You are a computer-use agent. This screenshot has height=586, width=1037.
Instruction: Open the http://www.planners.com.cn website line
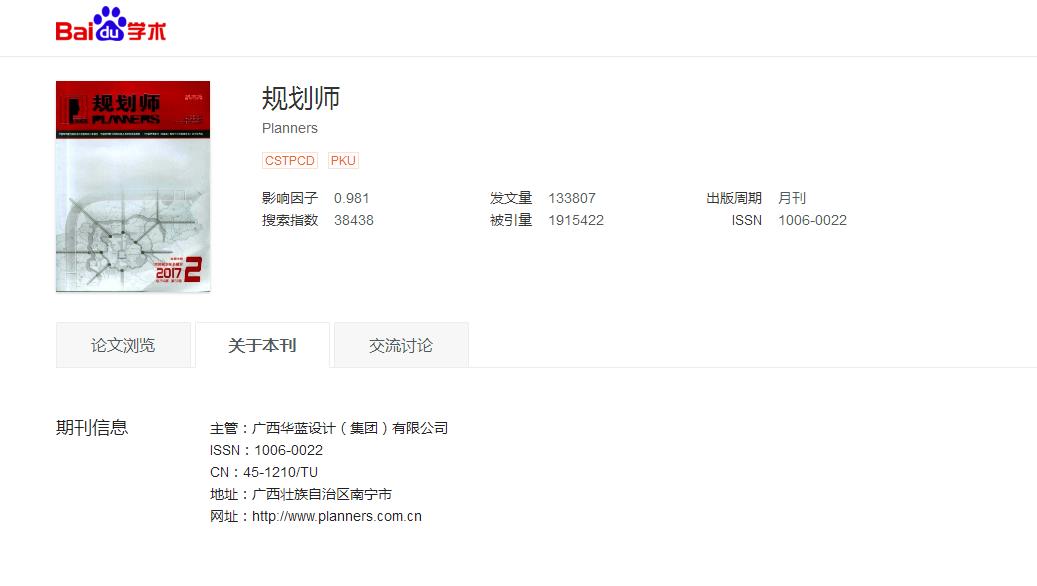pos(315,516)
